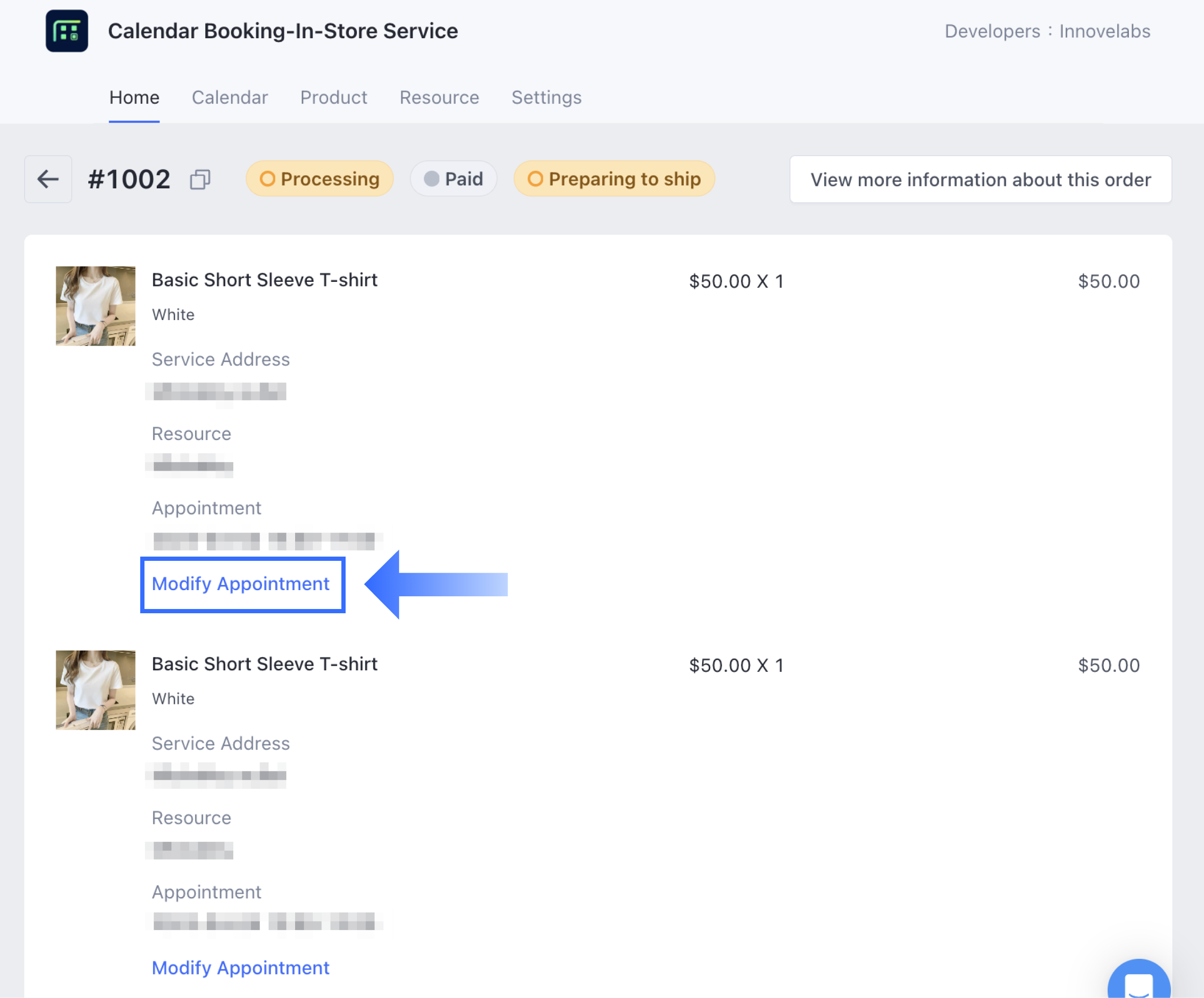Image resolution: width=1204 pixels, height=998 pixels.
Task: Click the first T-shirt product thumbnail
Action: [96, 305]
